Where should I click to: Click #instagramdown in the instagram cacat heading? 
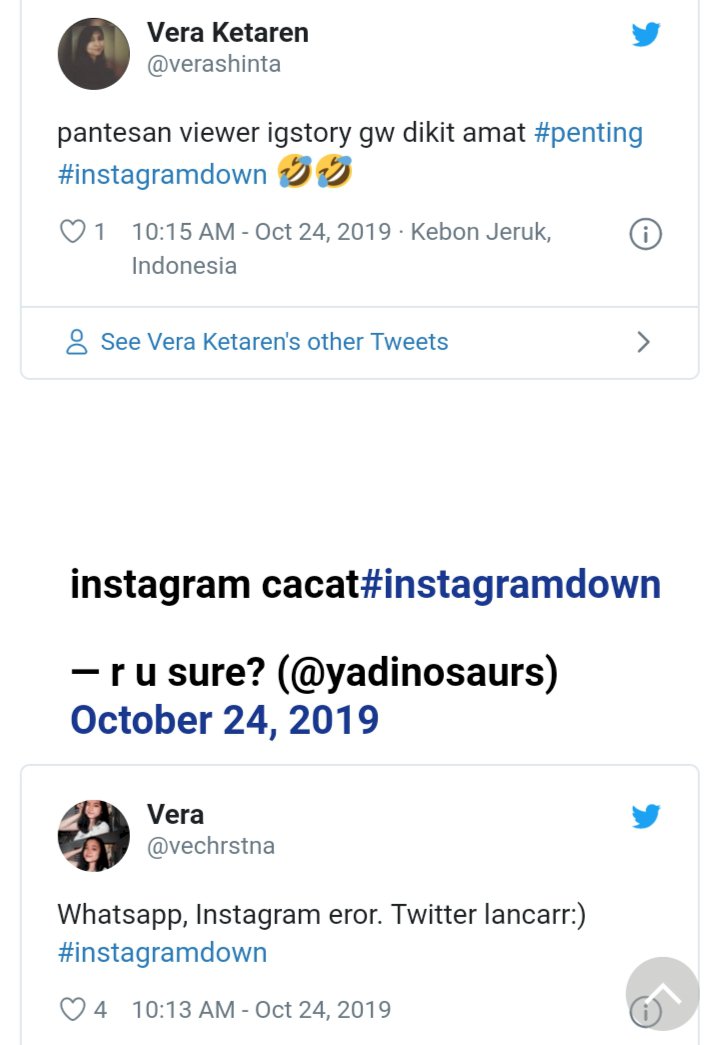click(510, 584)
